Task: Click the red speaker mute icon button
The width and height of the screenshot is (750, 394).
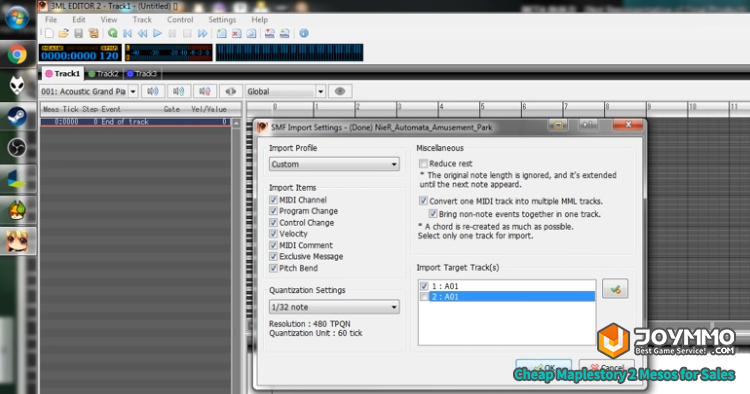Action: (x=205, y=91)
